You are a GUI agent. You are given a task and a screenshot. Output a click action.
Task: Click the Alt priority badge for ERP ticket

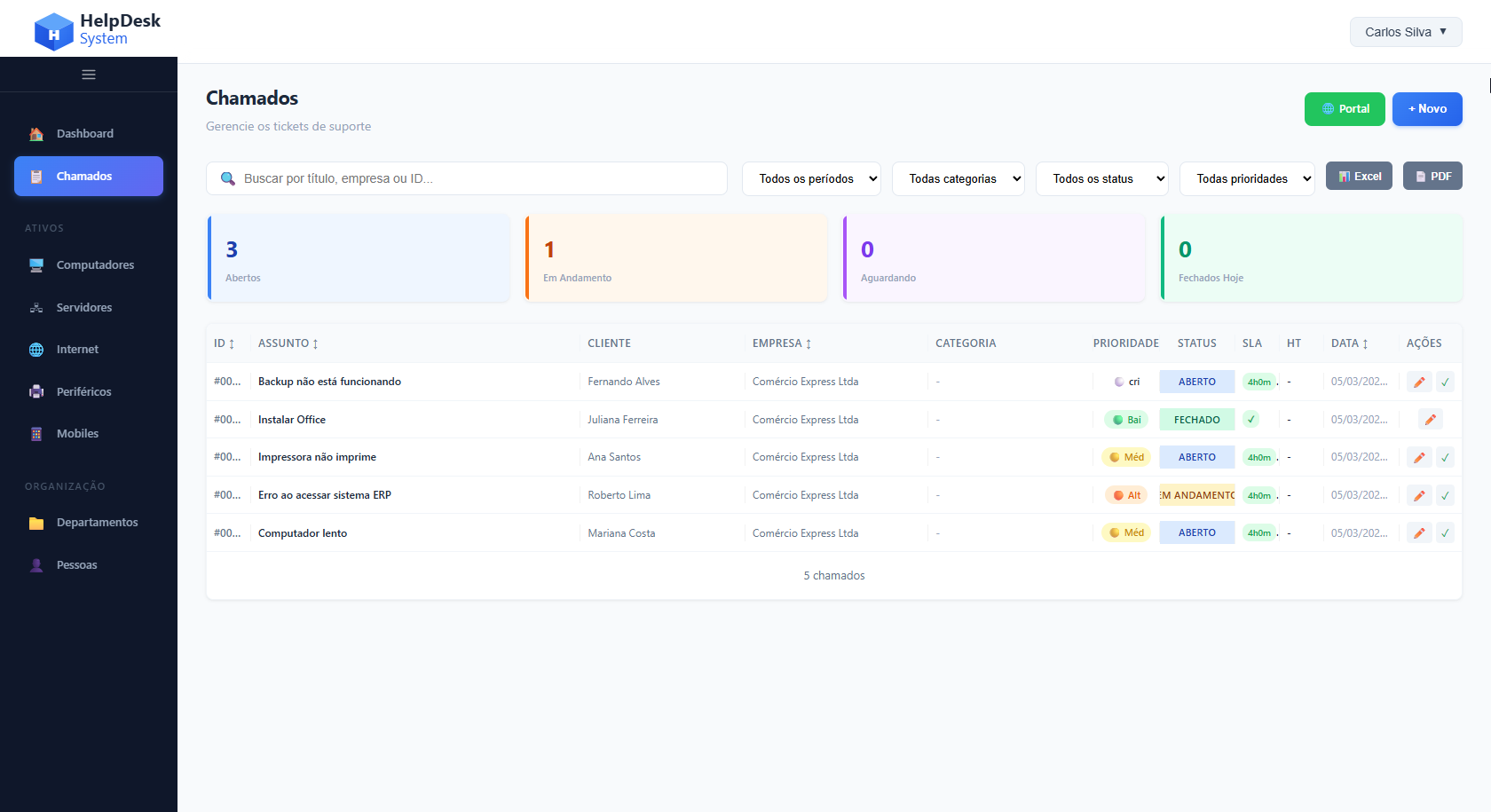tap(1126, 495)
